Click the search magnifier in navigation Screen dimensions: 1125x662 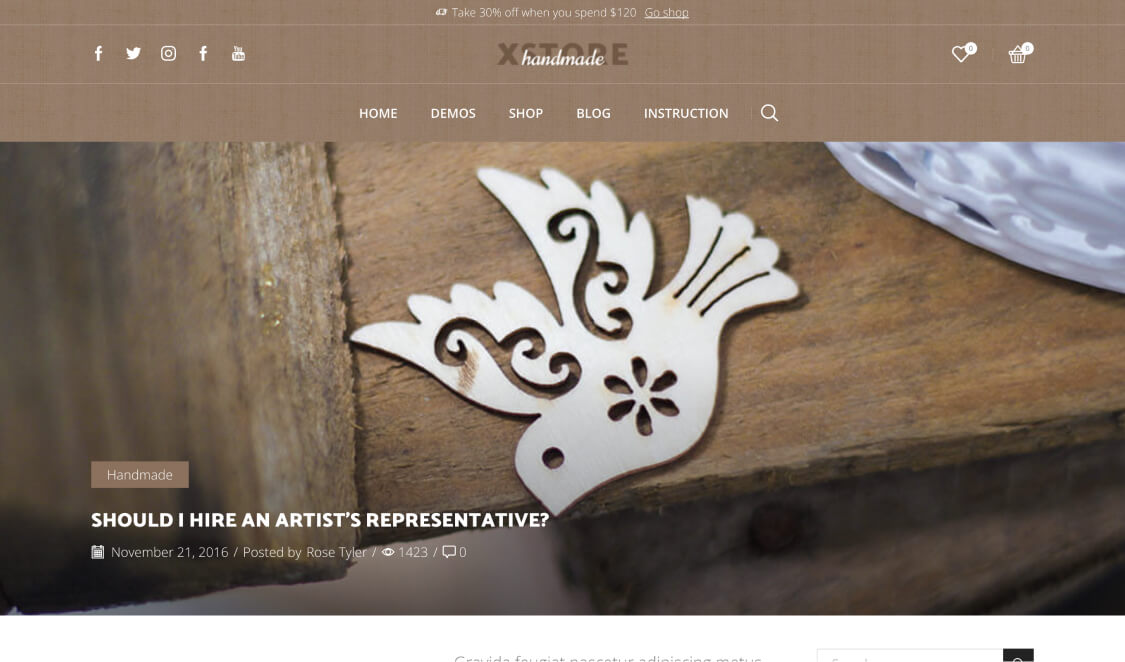click(x=769, y=113)
